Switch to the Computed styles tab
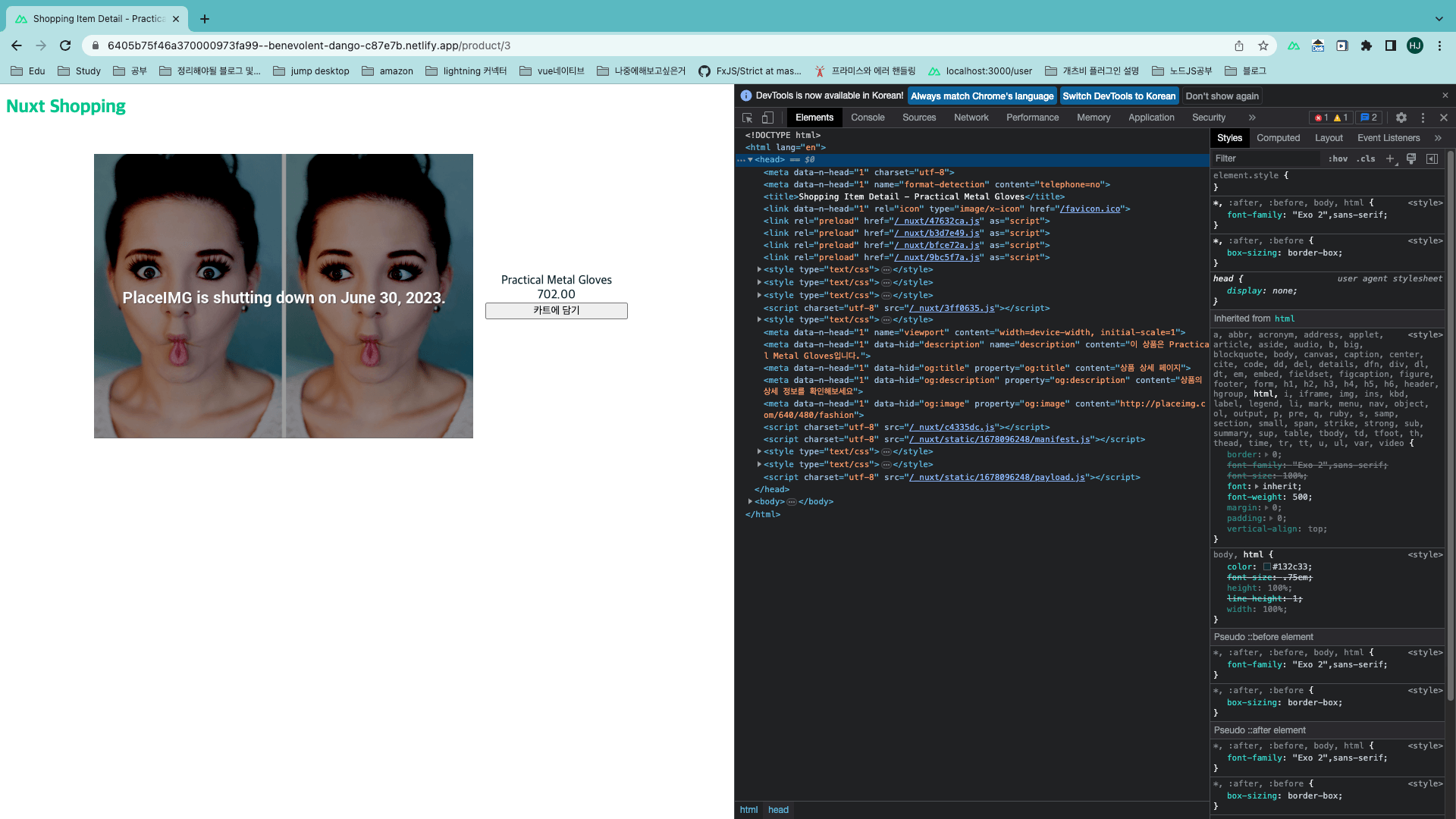 pos(1278,138)
